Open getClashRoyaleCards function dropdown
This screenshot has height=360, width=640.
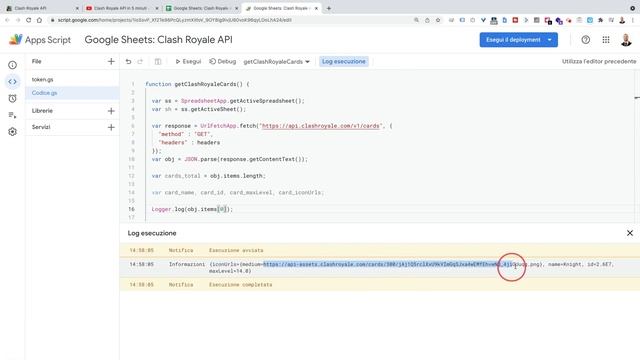(276, 62)
